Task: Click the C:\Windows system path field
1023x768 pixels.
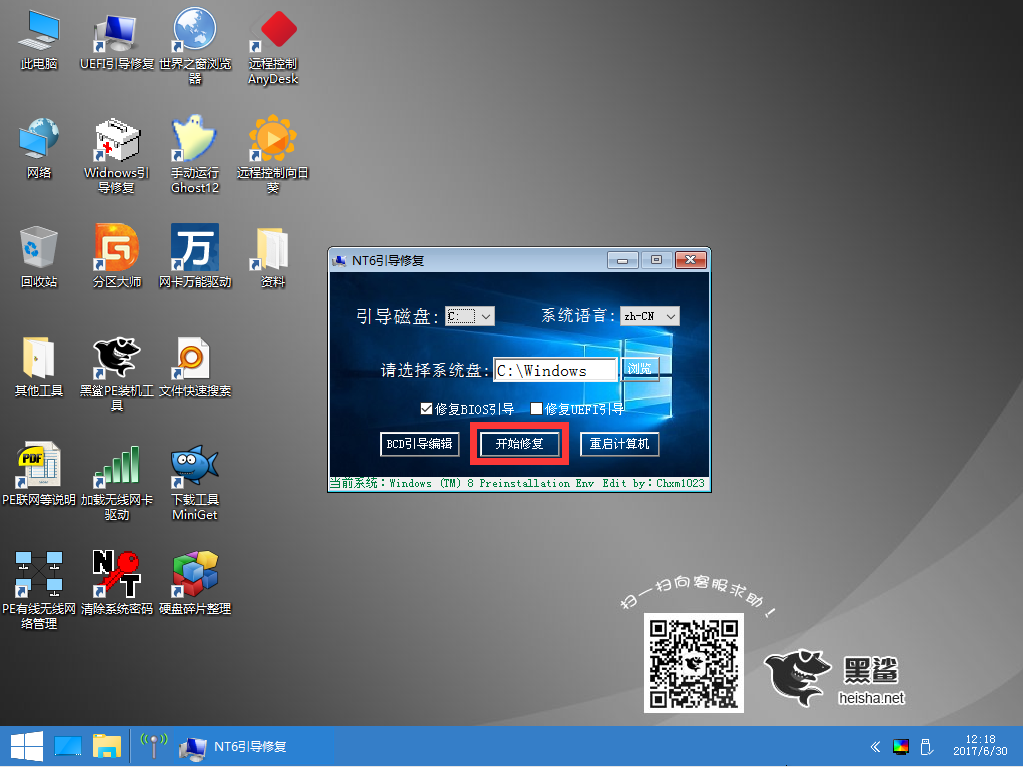Action: [x=555, y=371]
